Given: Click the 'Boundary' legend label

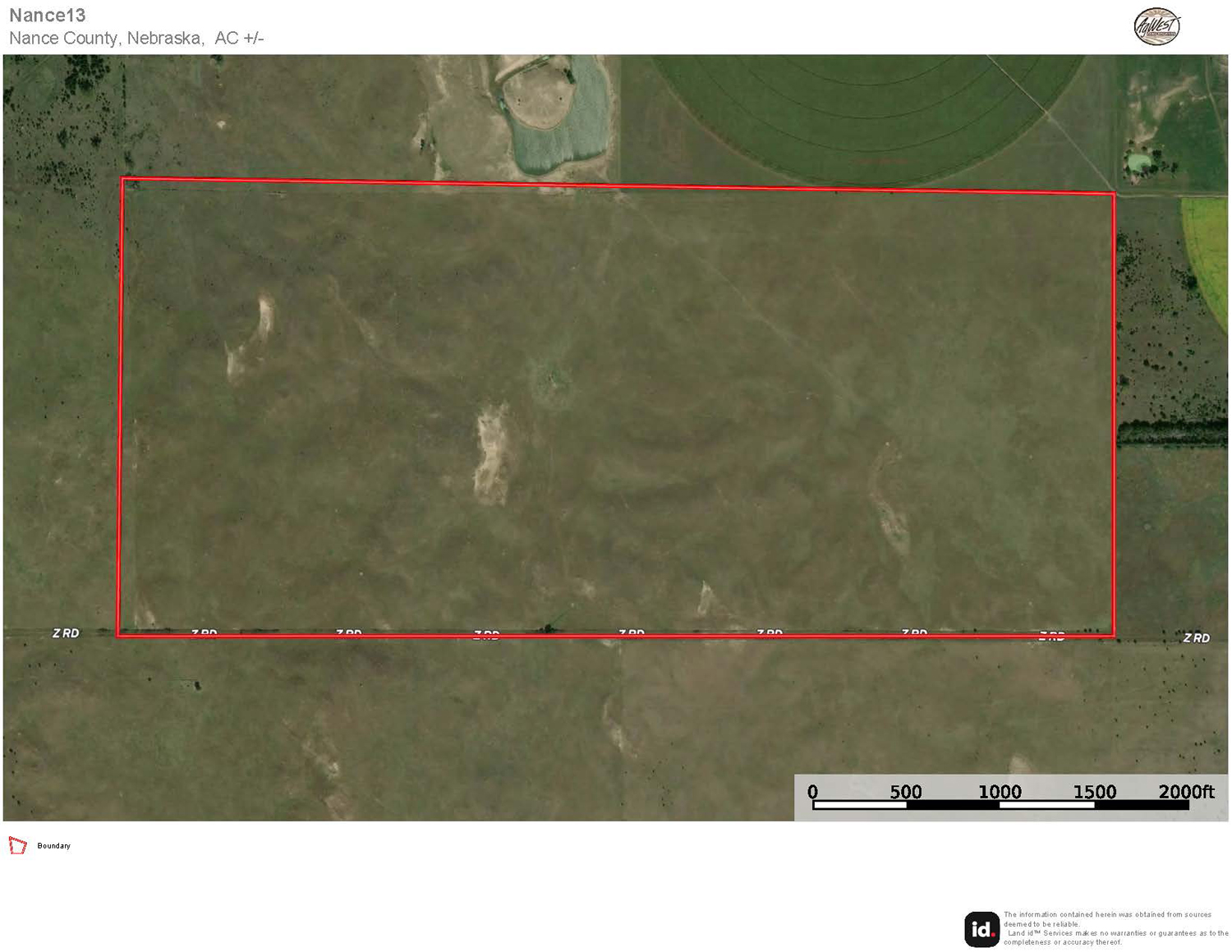Looking at the screenshot, I should click(53, 846).
